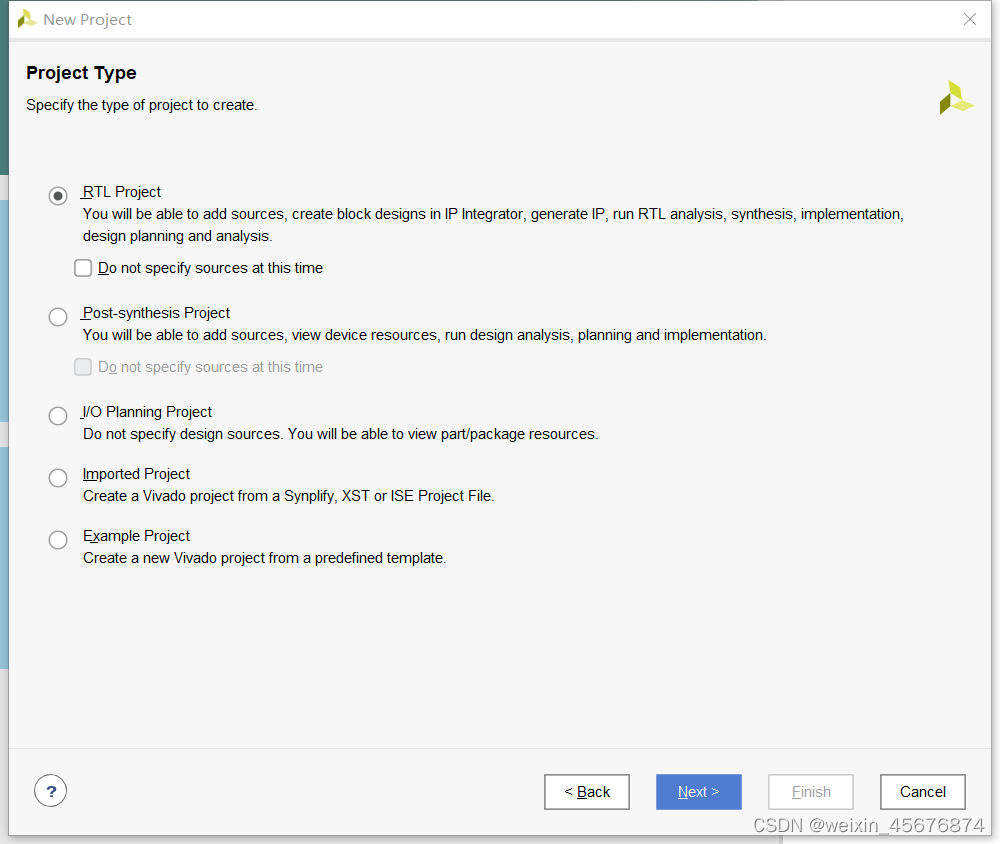
Task: Click the Xilinx logo at the top right
Action: pos(956,98)
